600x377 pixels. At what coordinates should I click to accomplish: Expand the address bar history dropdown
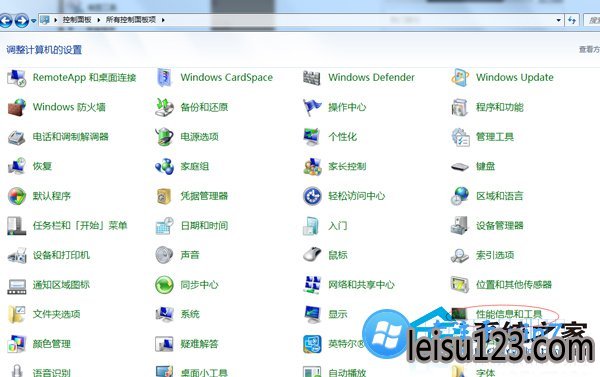tap(558, 20)
